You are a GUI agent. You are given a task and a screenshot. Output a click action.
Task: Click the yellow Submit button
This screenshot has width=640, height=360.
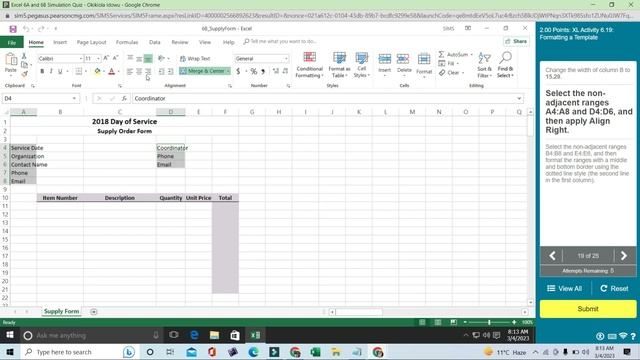pos(588,309)
